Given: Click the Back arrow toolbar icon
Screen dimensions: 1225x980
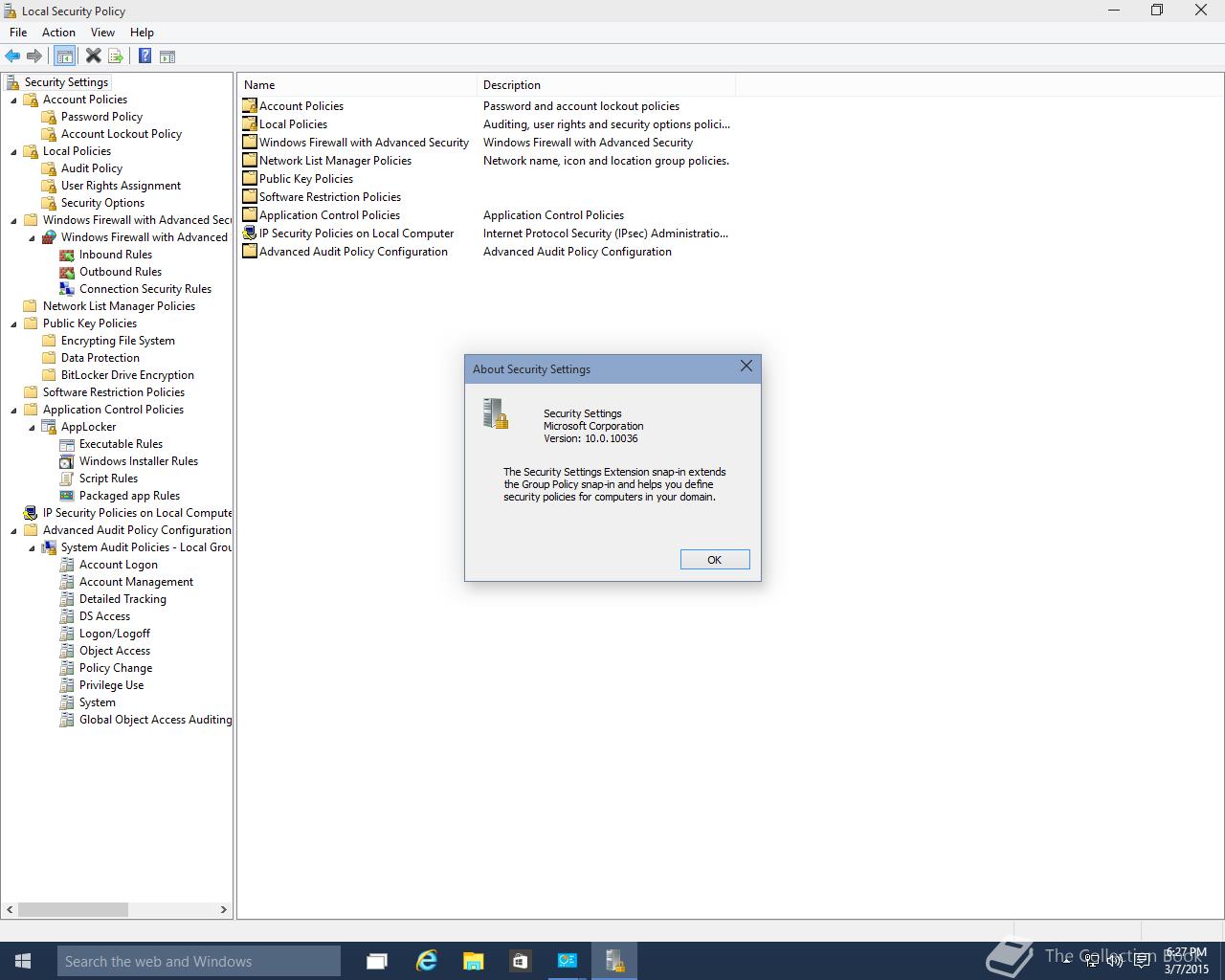Looking at the screenshot, I should (12, 56).
